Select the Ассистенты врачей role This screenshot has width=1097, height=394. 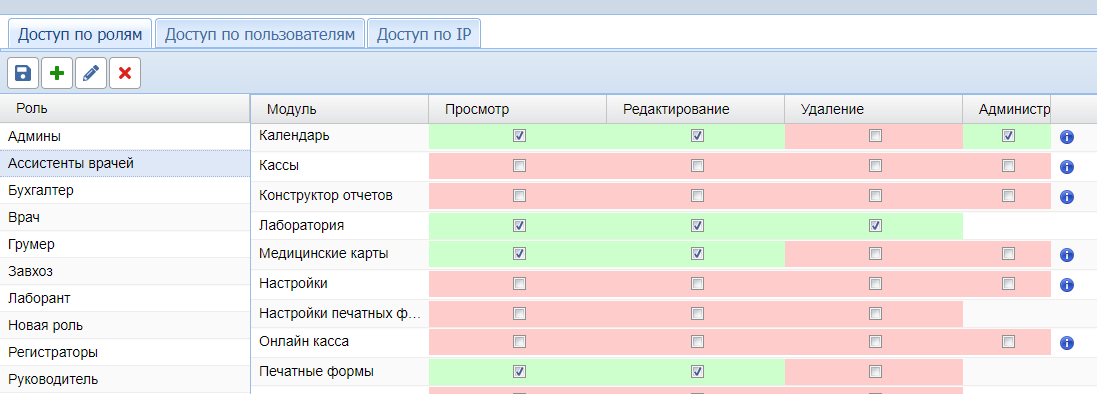tap(125, 163)
